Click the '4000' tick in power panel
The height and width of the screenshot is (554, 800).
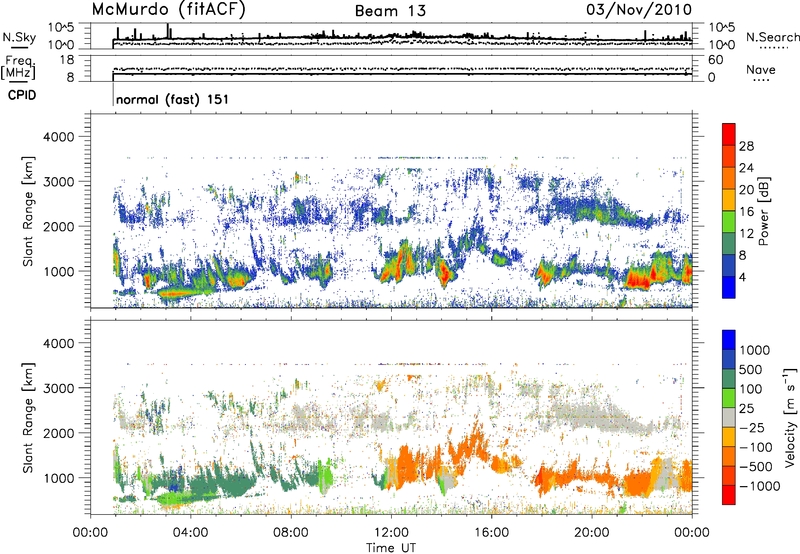(x=58, y=137)
